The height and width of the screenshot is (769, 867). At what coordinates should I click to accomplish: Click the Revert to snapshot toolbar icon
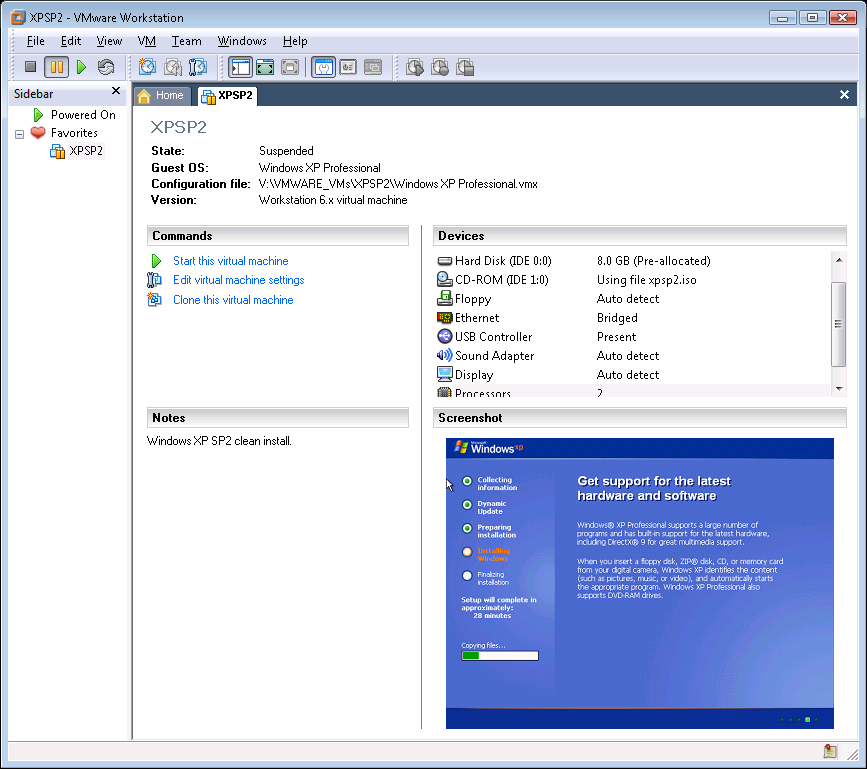coord(173,67)
